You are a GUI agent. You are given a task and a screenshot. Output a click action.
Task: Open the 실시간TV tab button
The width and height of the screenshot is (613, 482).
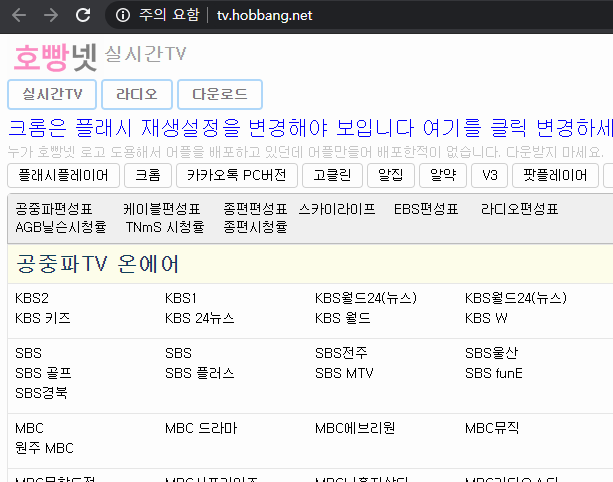coord(52,95)
